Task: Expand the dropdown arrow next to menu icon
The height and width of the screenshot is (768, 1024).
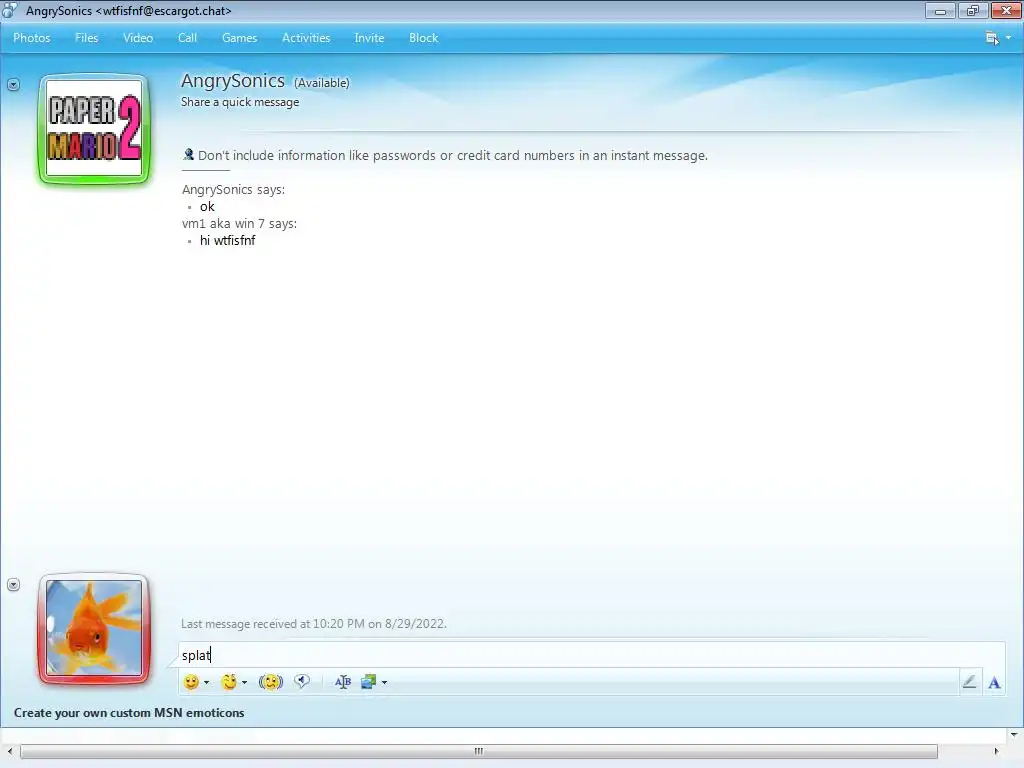Action: 1008,38
